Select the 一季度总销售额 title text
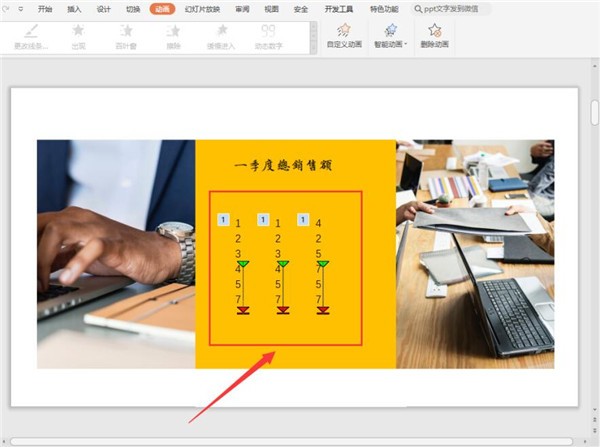The height and width of the screenshot is (447, 600). (x=283, y=165)
